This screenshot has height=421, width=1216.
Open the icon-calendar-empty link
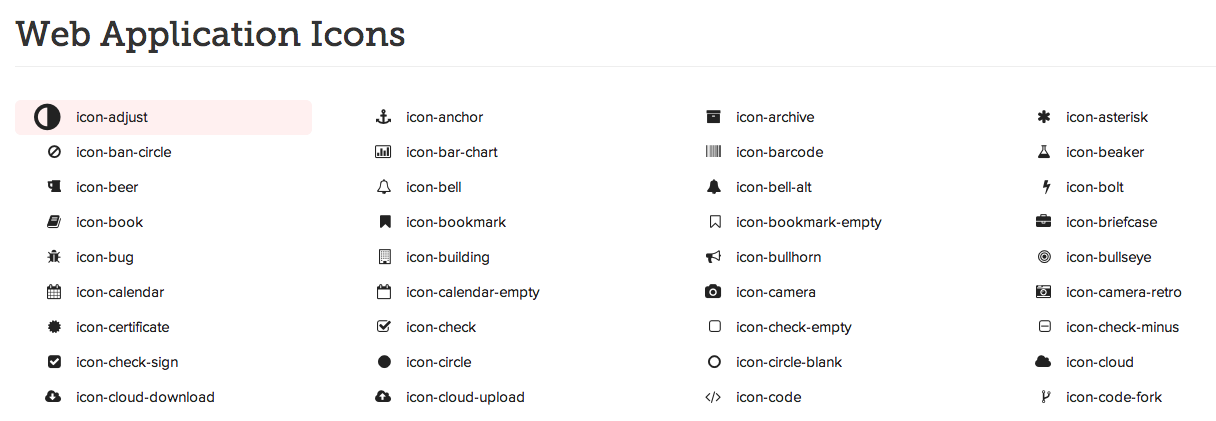click(472, 292)
